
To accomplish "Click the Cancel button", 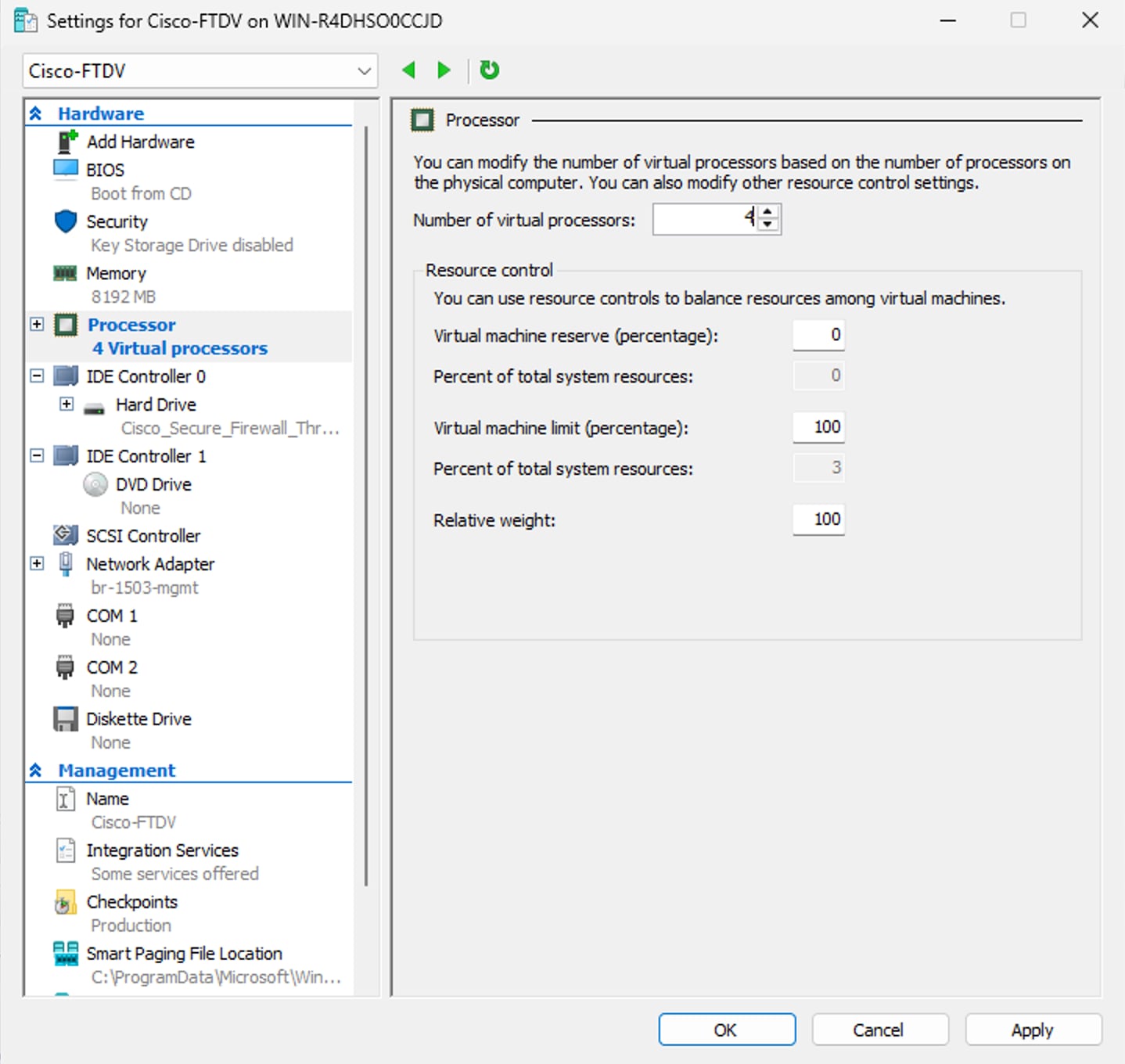I will pos(880,1030).
